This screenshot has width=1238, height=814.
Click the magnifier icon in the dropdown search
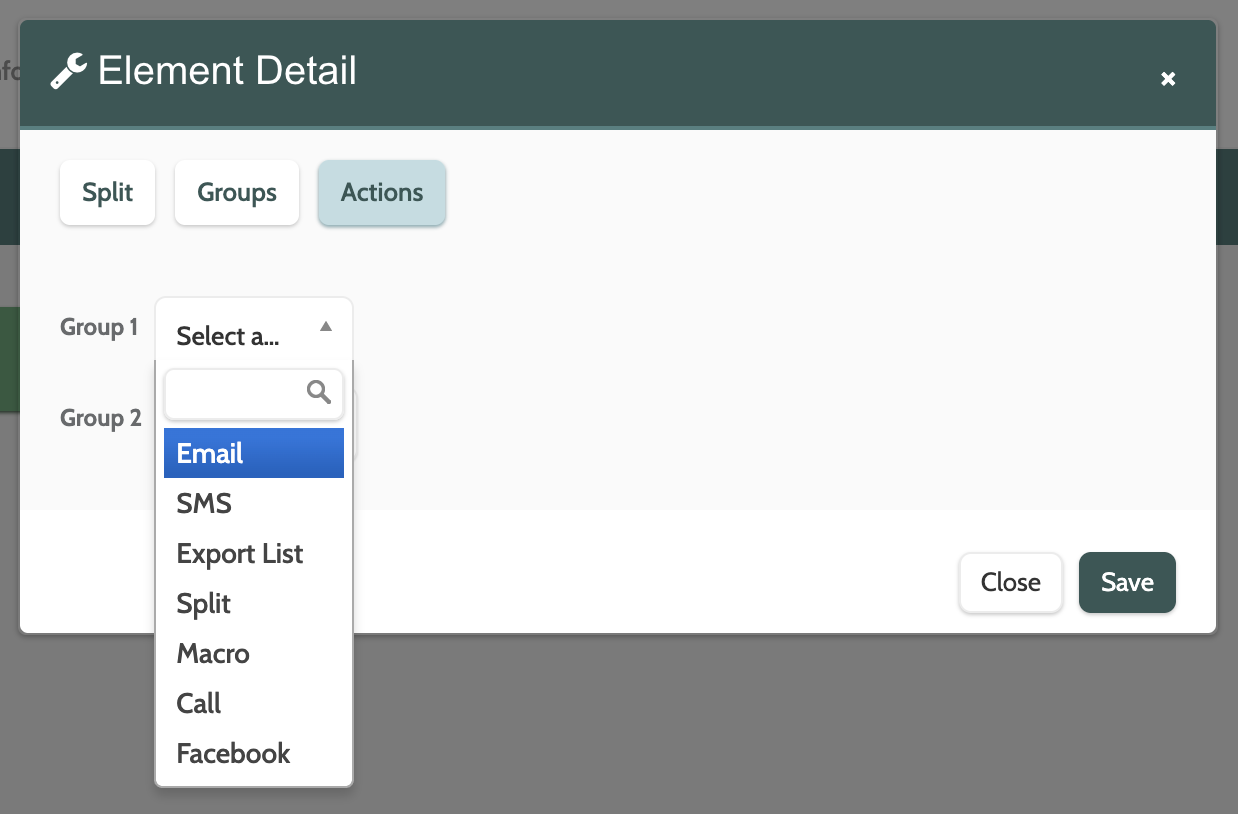tap(319, 392)
